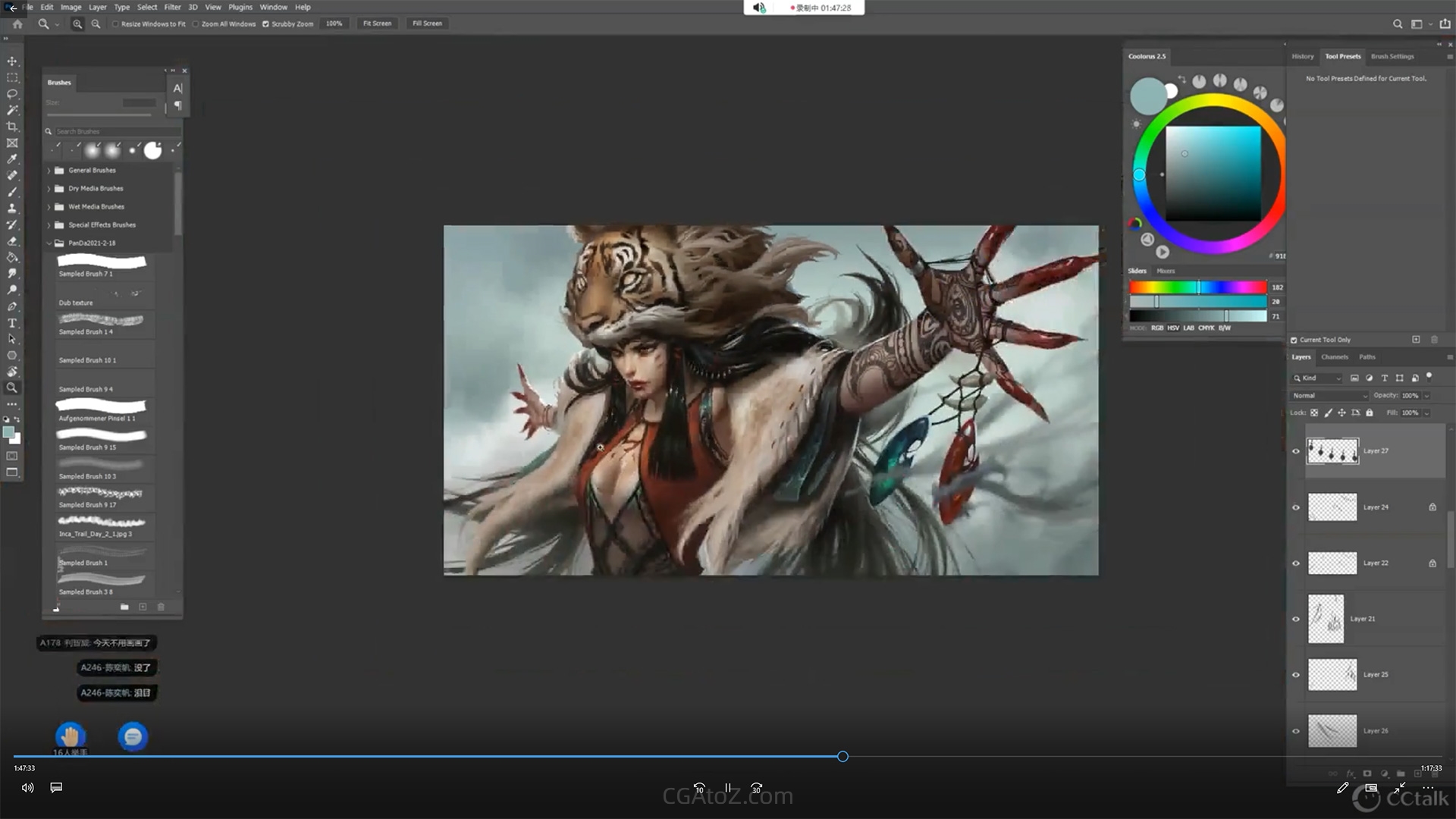The height and width of the screenshot is (819, 1456).
Task: Select the Lasso tool
Action: tap(12, 94)
